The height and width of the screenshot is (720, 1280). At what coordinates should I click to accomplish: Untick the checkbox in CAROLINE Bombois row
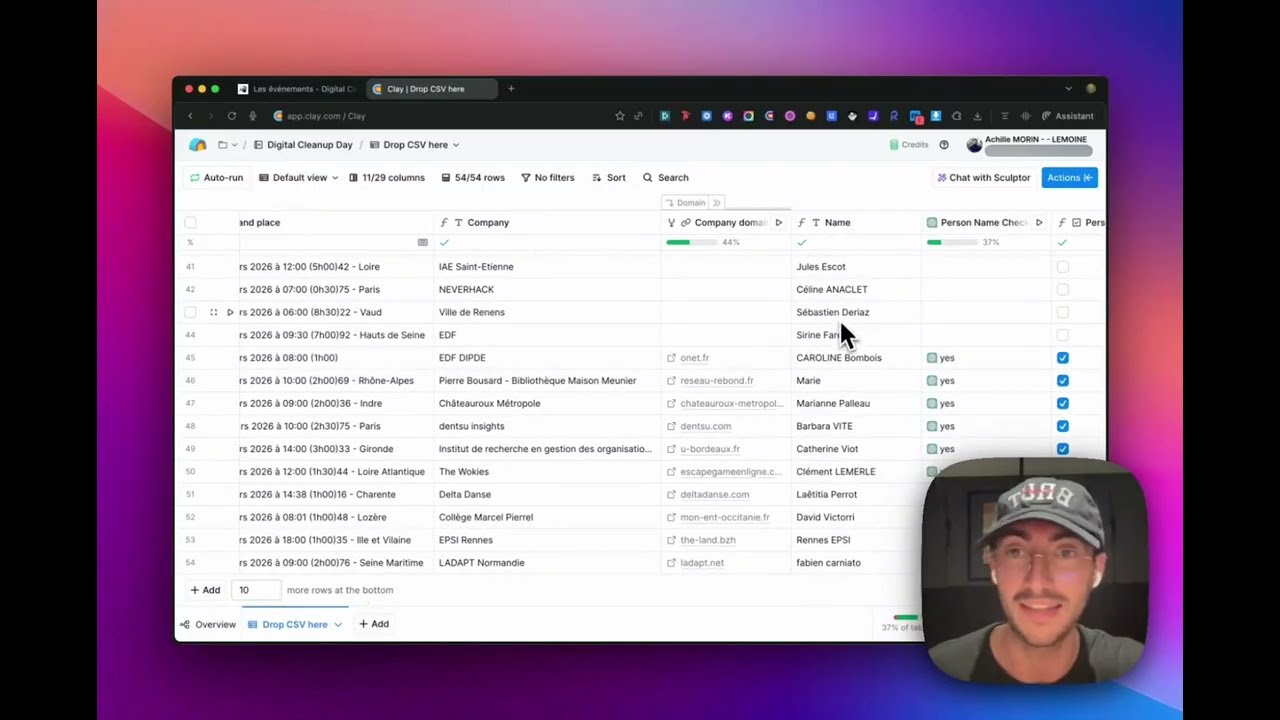pyautogui.click(x=1063, y=358)
